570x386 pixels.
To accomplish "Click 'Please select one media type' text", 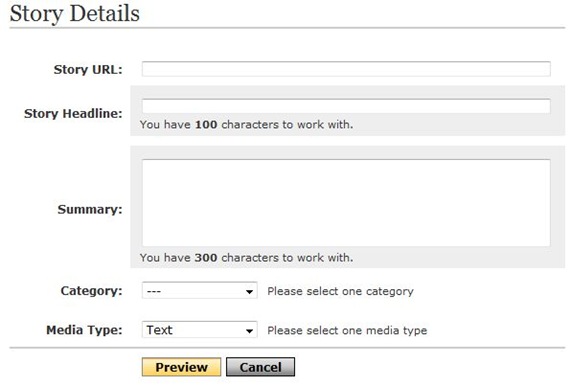I will 347,331.
